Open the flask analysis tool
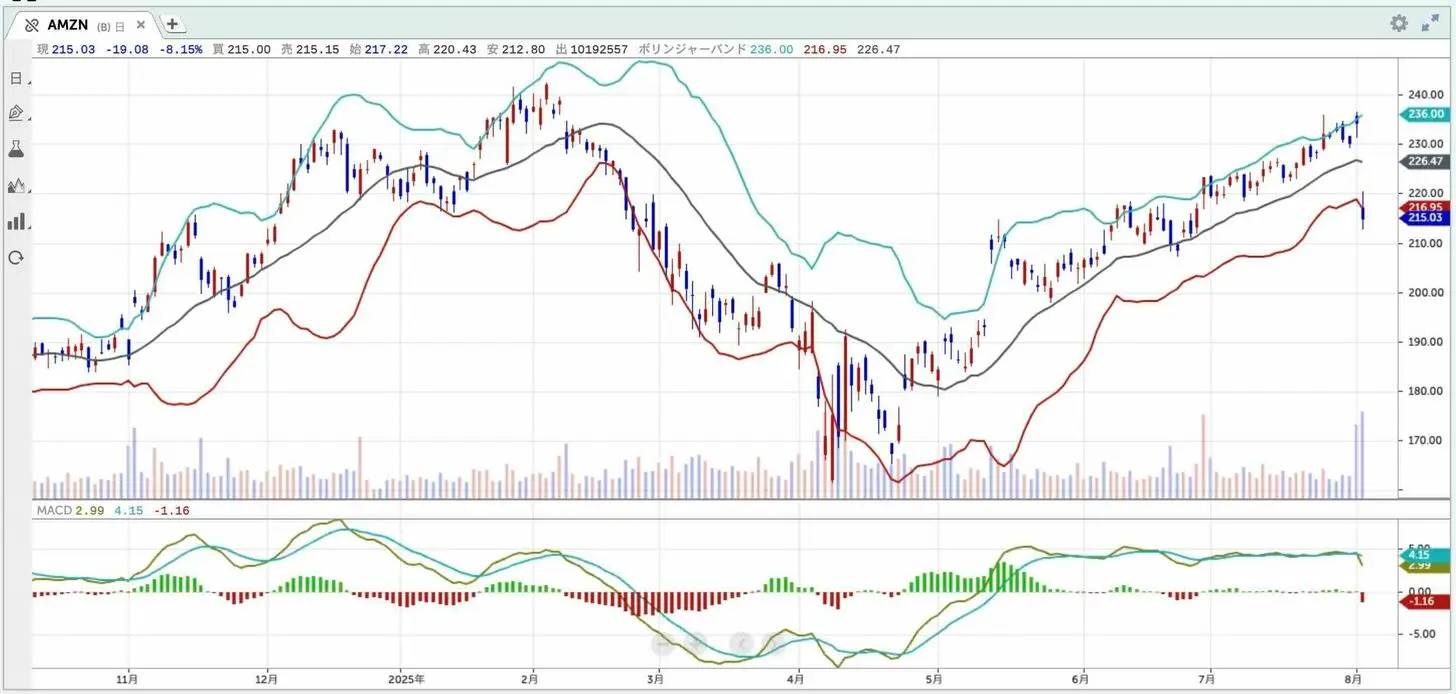1456x694 pixels. click(x=16, y=149)
